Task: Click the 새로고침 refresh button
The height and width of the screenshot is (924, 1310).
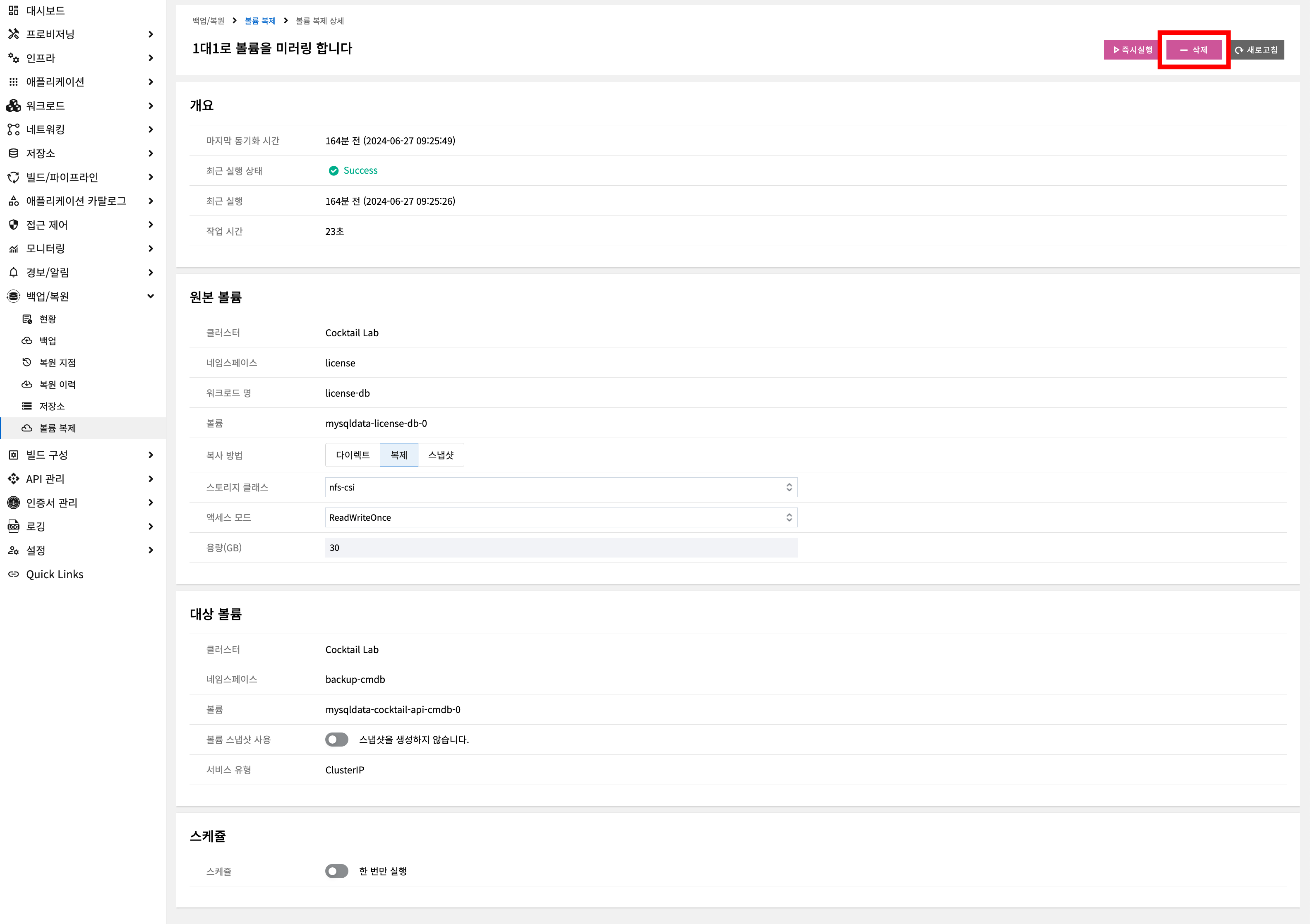Action: point(1256,50)
